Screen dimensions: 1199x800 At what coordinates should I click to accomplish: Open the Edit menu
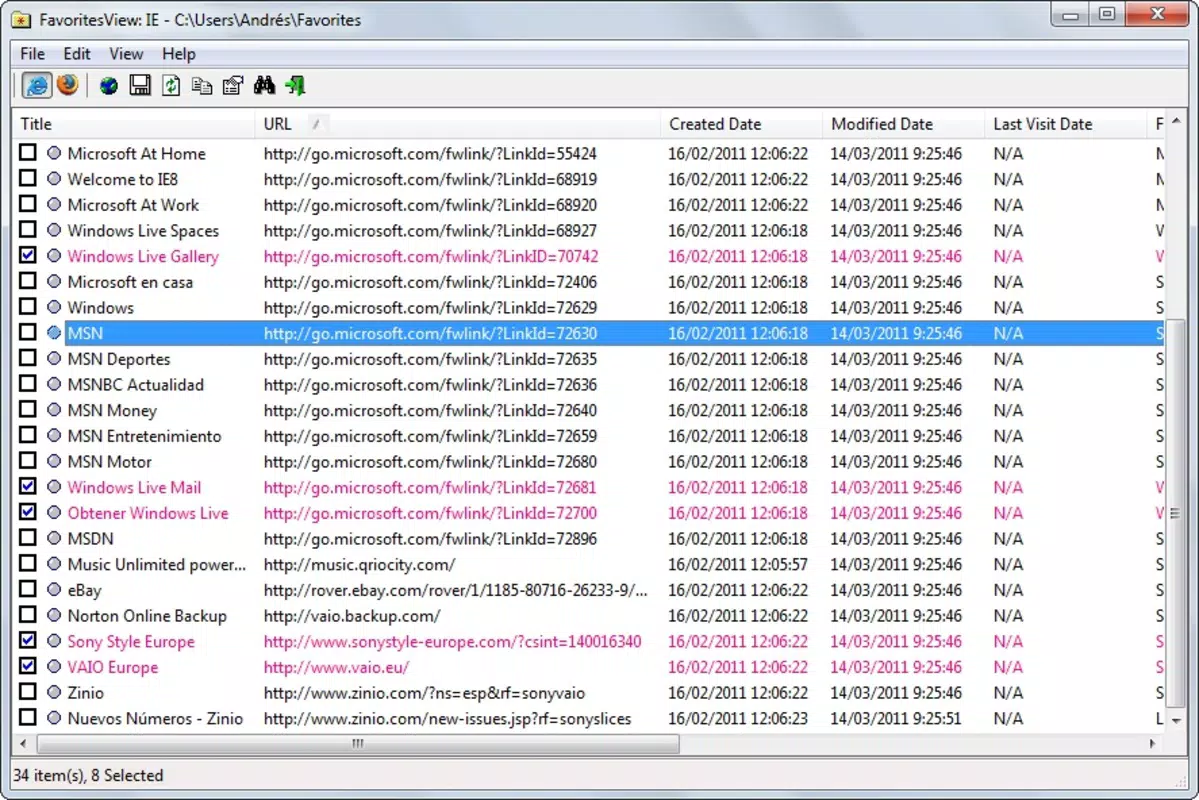pyautogui.click(x=76, y=54)
